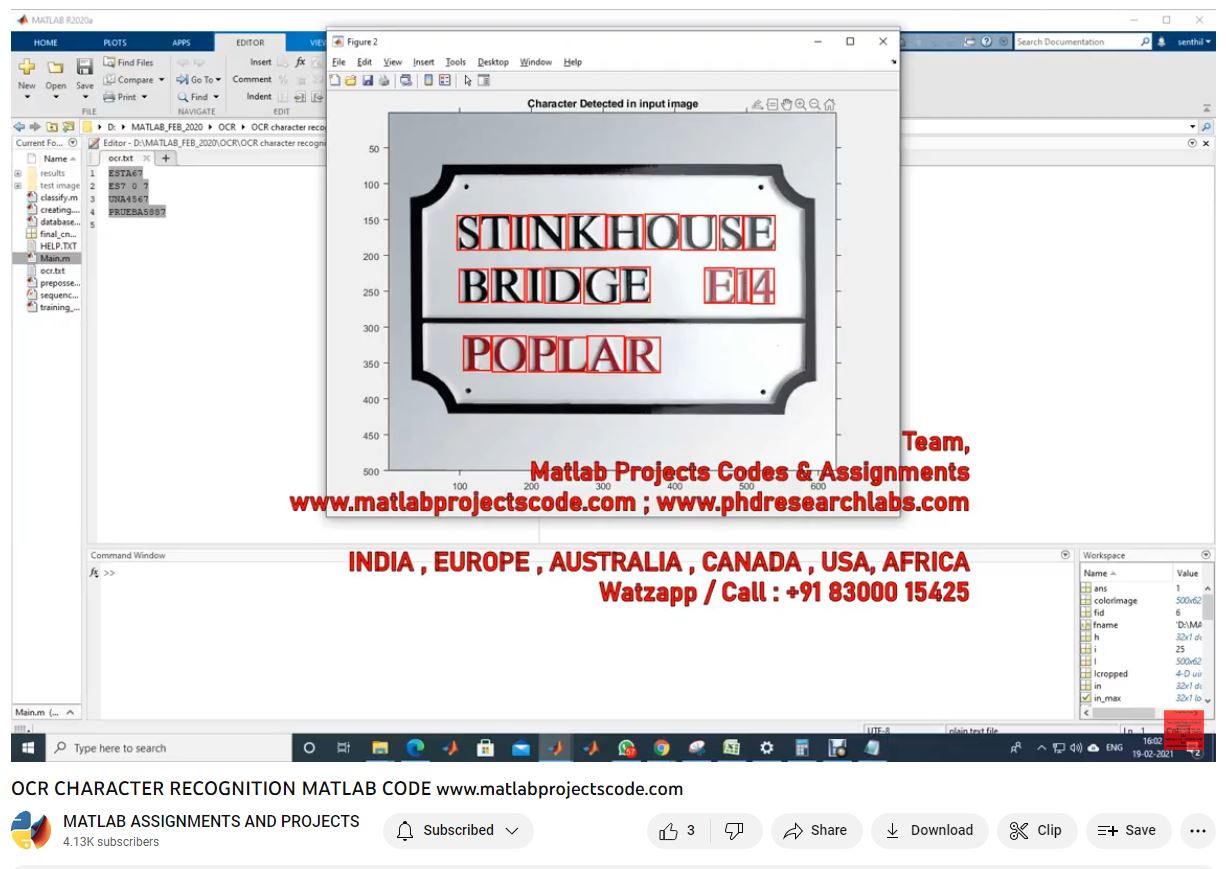Click the Share button below the video
1226x869 pixels.
[x=815, y=830]
